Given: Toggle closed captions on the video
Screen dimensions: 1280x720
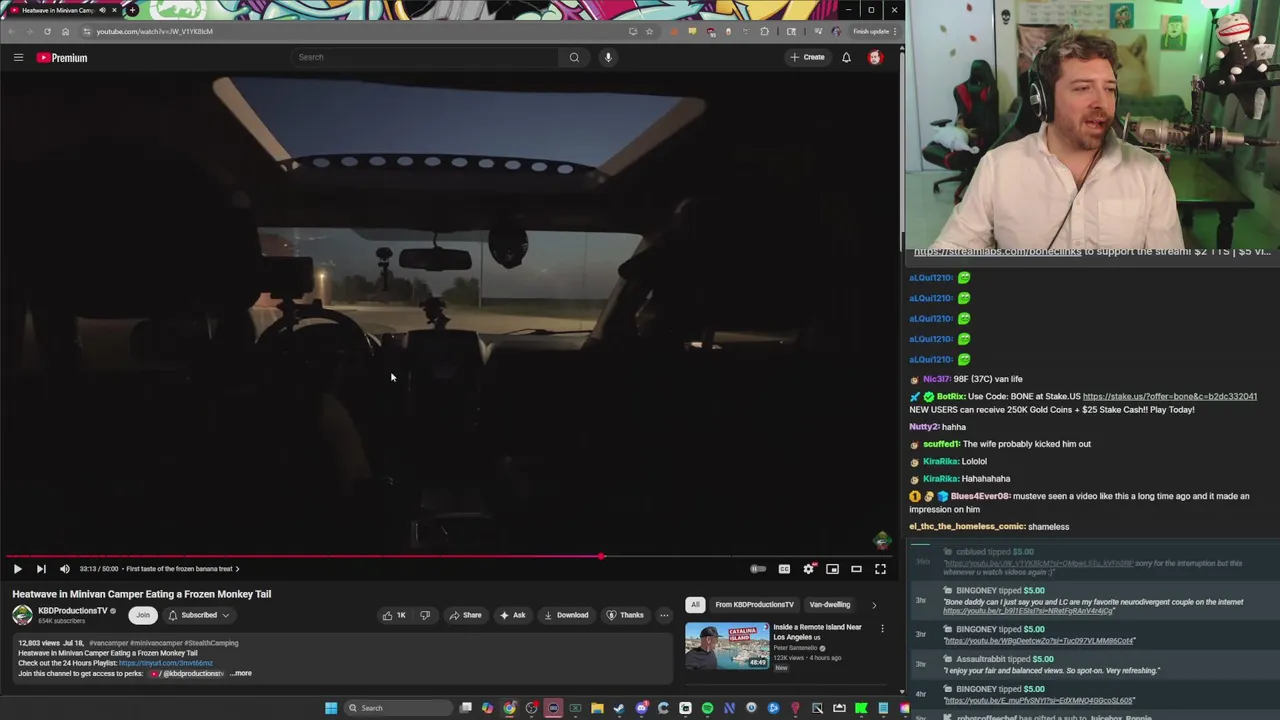Looking at the screenshot, I should (x=784, y=569).
